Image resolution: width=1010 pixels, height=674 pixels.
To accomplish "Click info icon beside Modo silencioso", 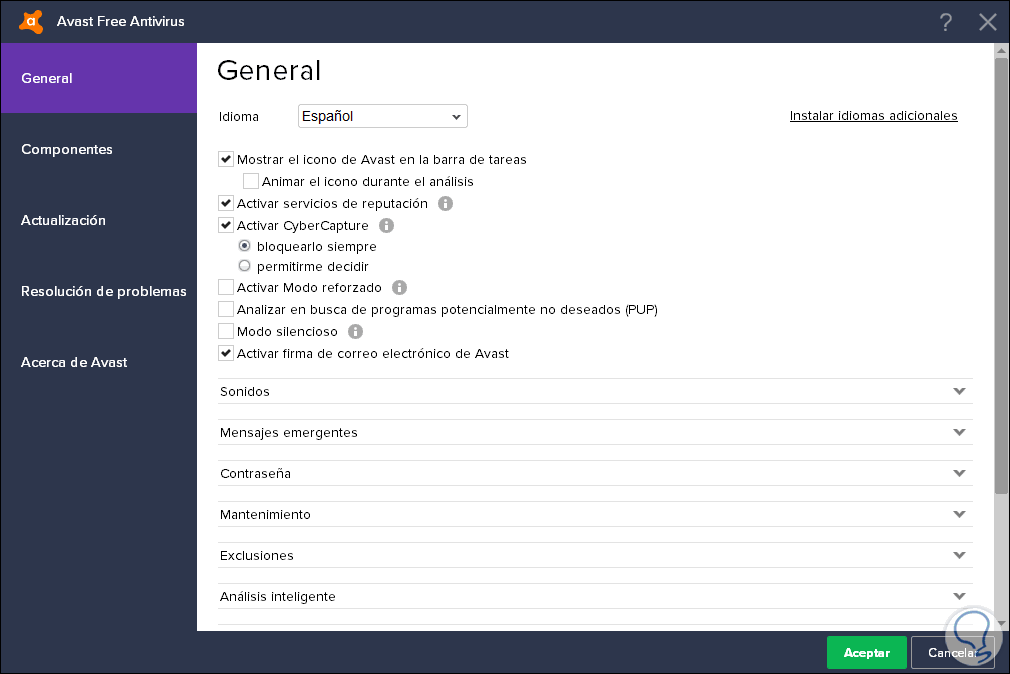I will [355, 332].
